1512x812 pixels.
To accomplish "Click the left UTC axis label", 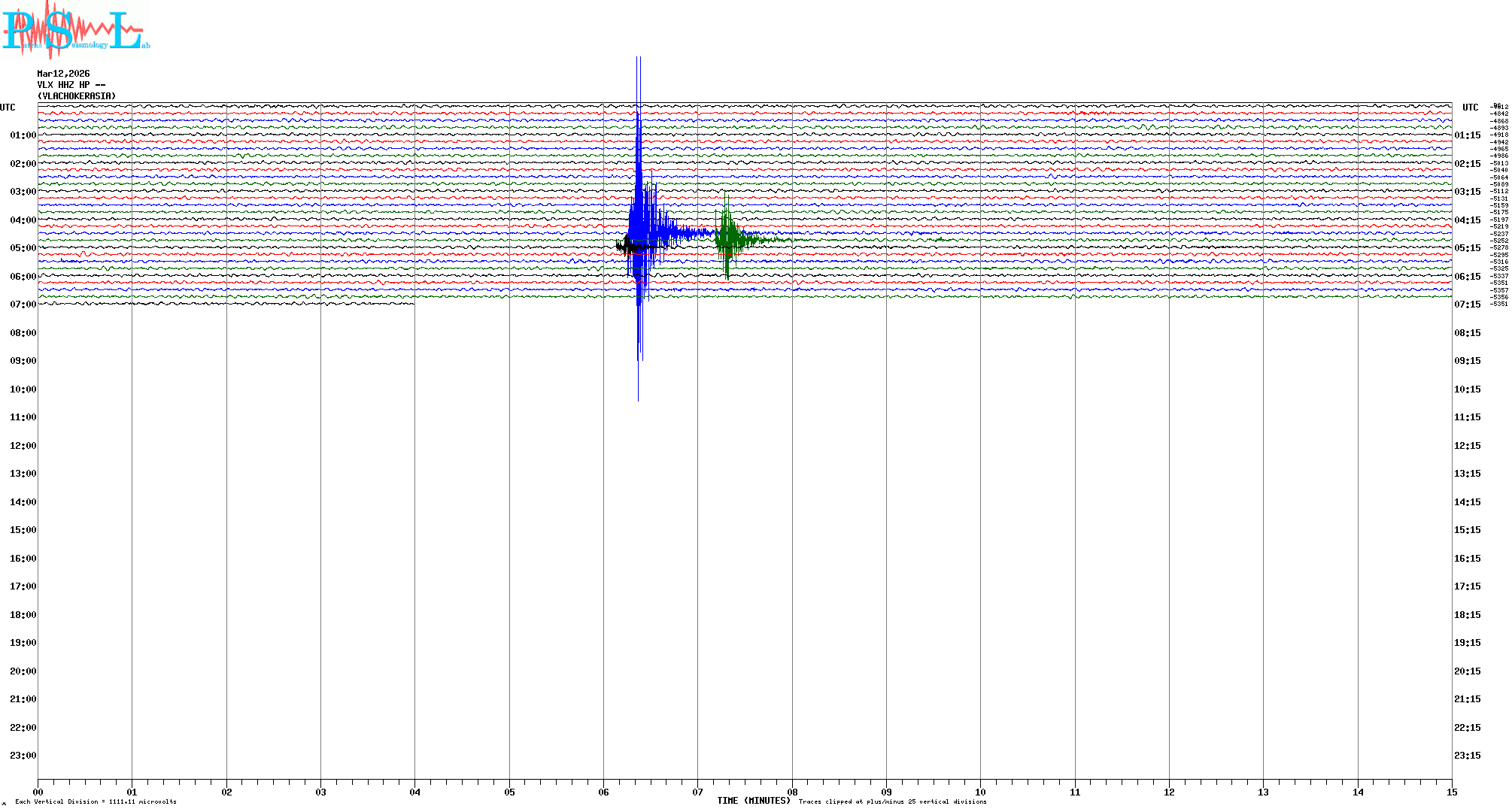I will [8, 108].
